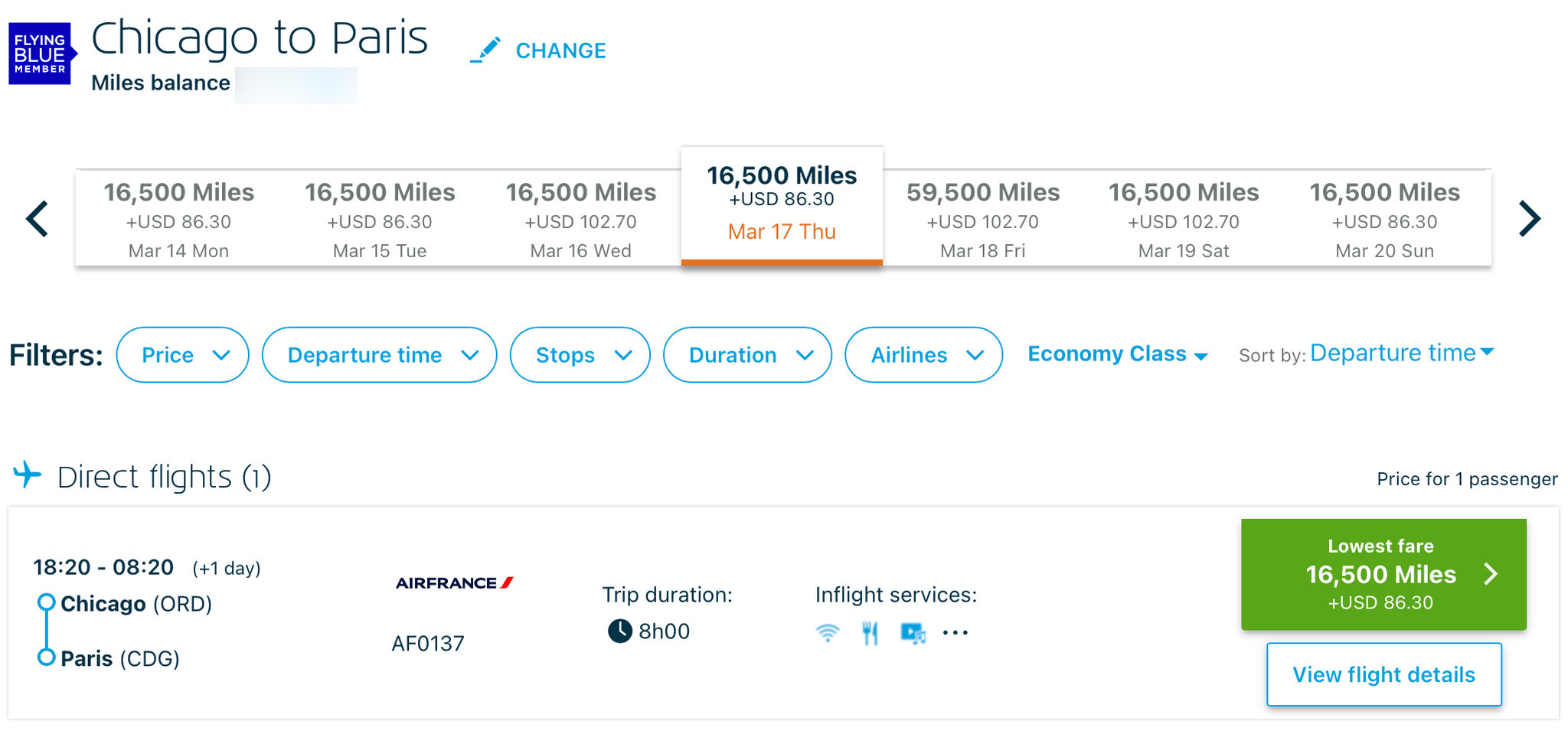Select the Lowest fare 16,500 Miles button
This screenshot has height=734, width=1568.
(x=1383, y=574)
